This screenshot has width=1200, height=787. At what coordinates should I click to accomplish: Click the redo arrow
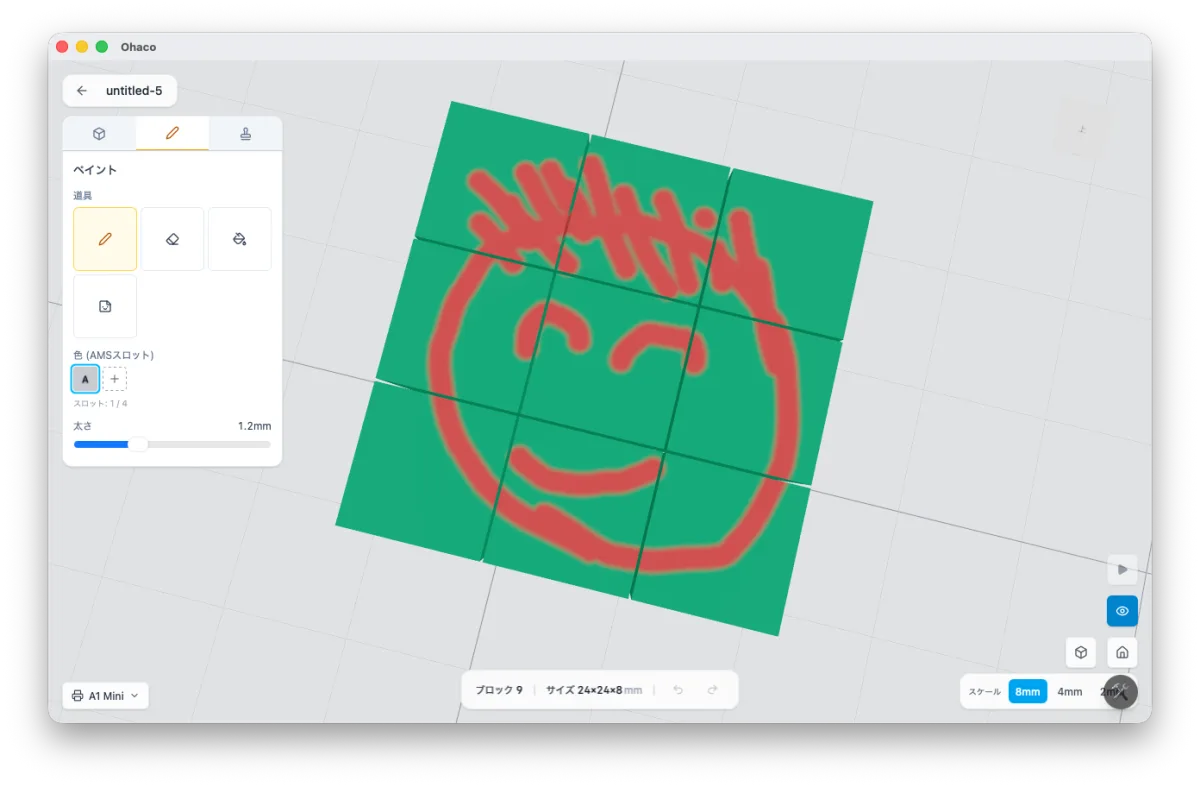713,690
